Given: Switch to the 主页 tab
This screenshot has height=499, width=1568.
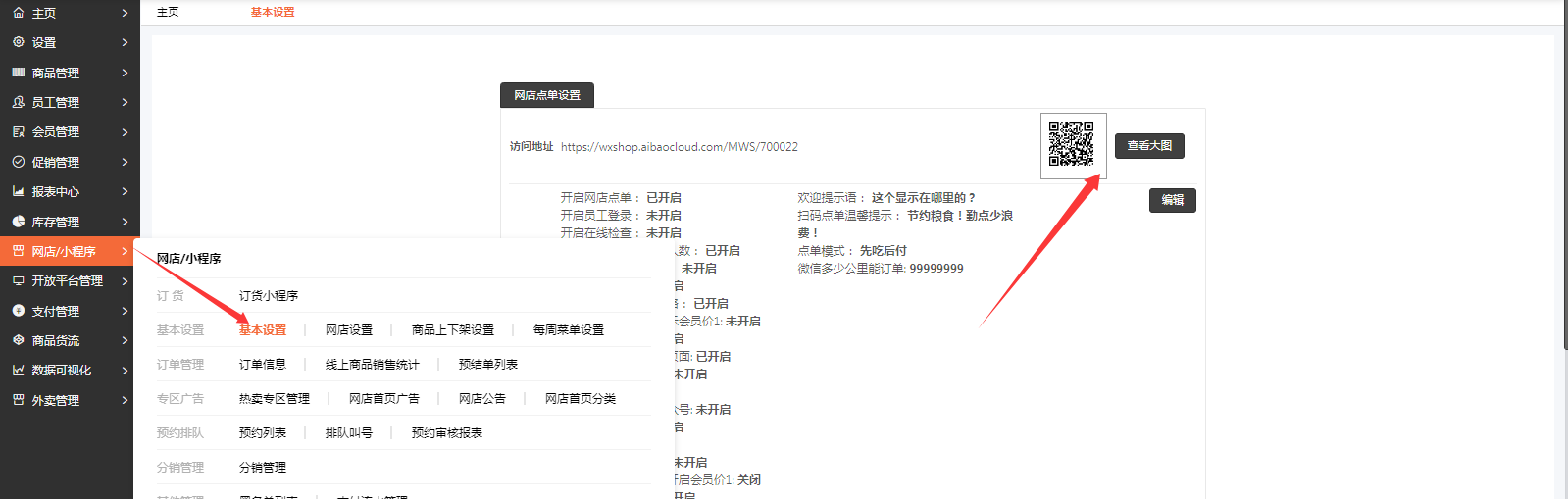Looking at the screenshot, I should 168,12.
